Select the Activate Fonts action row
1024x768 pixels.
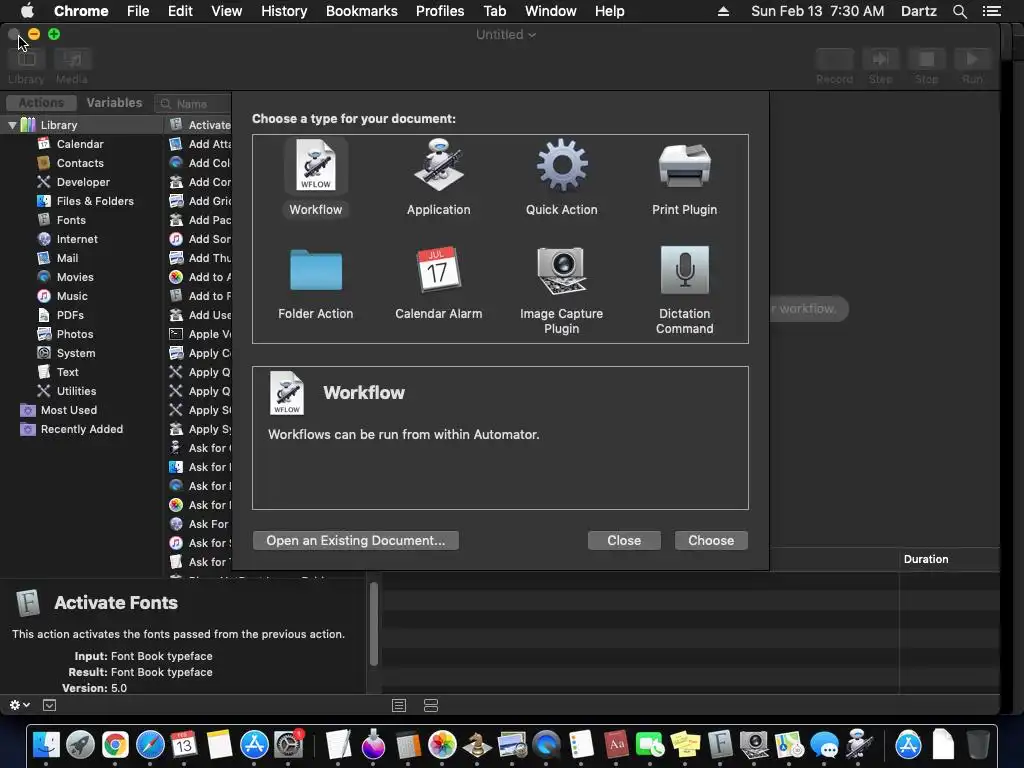tap(199, 125)
